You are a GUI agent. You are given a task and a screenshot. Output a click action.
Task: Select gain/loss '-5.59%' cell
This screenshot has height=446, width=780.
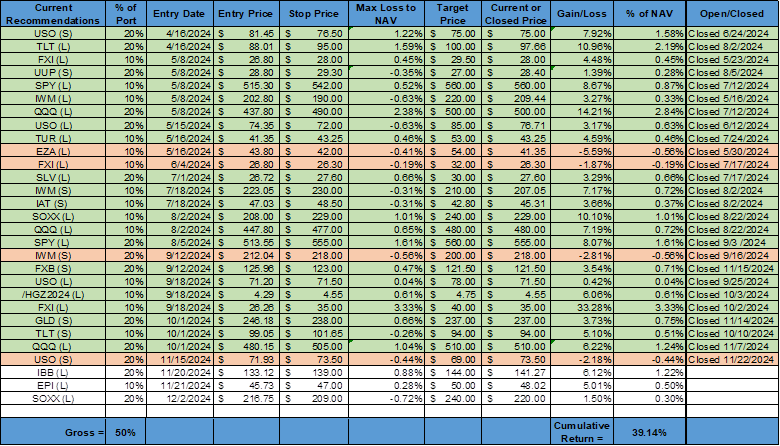[x=582, y=151]
